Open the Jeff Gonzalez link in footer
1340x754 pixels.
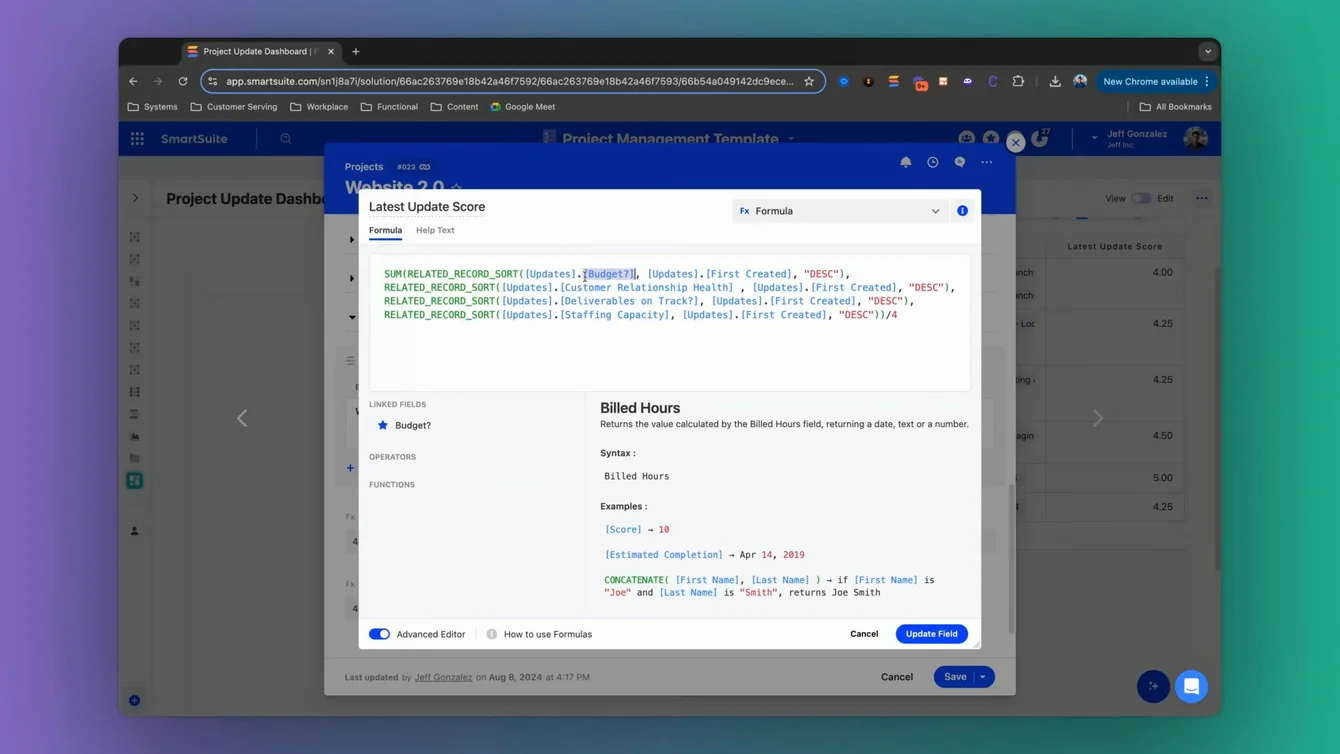tap(443, 677)
